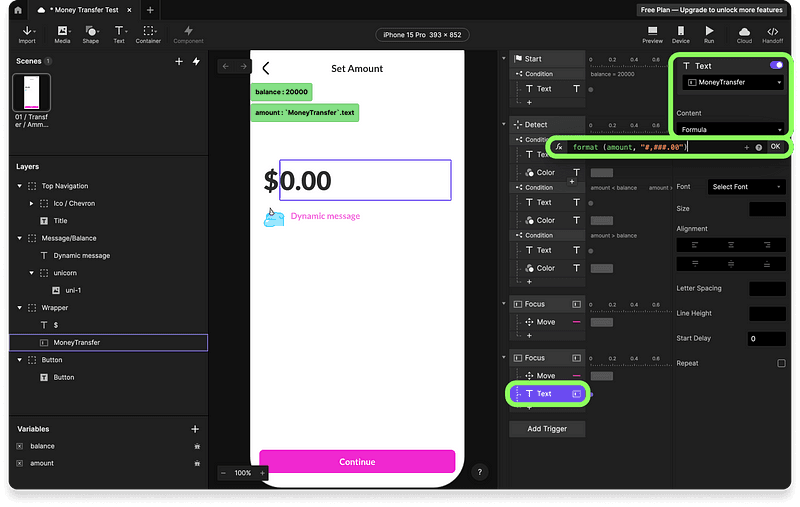The height and width of the screenshot is (507, 800).
Task: Collapse the Message/Balance layer group
Action: click(x=20, y=238)
